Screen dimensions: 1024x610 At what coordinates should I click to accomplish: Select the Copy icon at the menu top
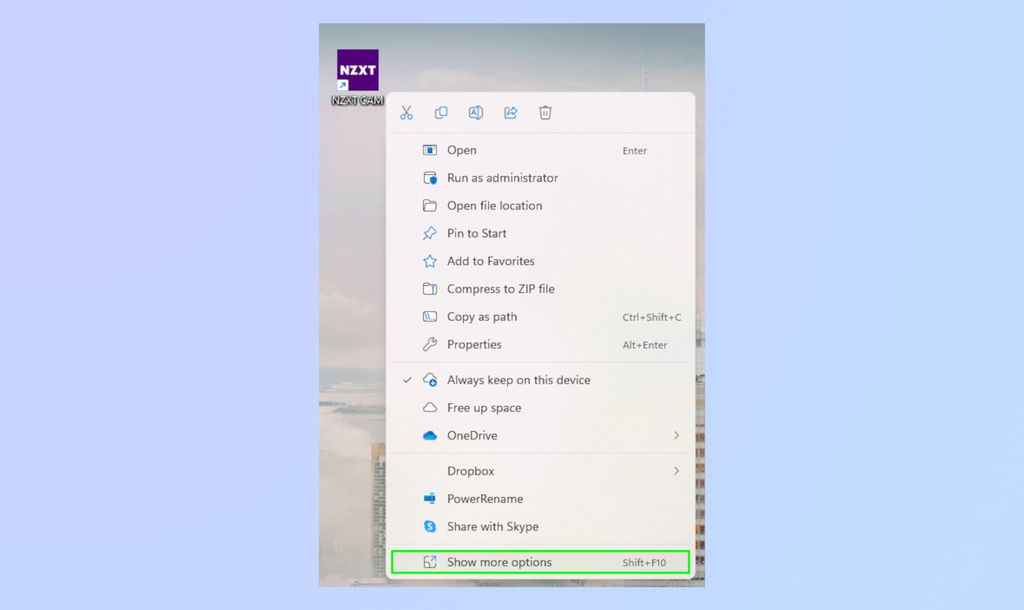tap(441, 112)
